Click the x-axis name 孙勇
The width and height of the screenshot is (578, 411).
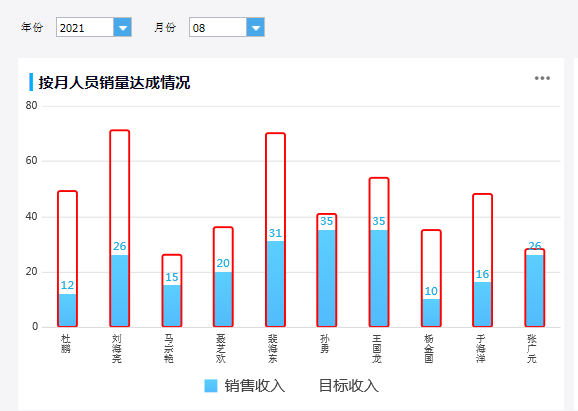[x=325, y=344]
